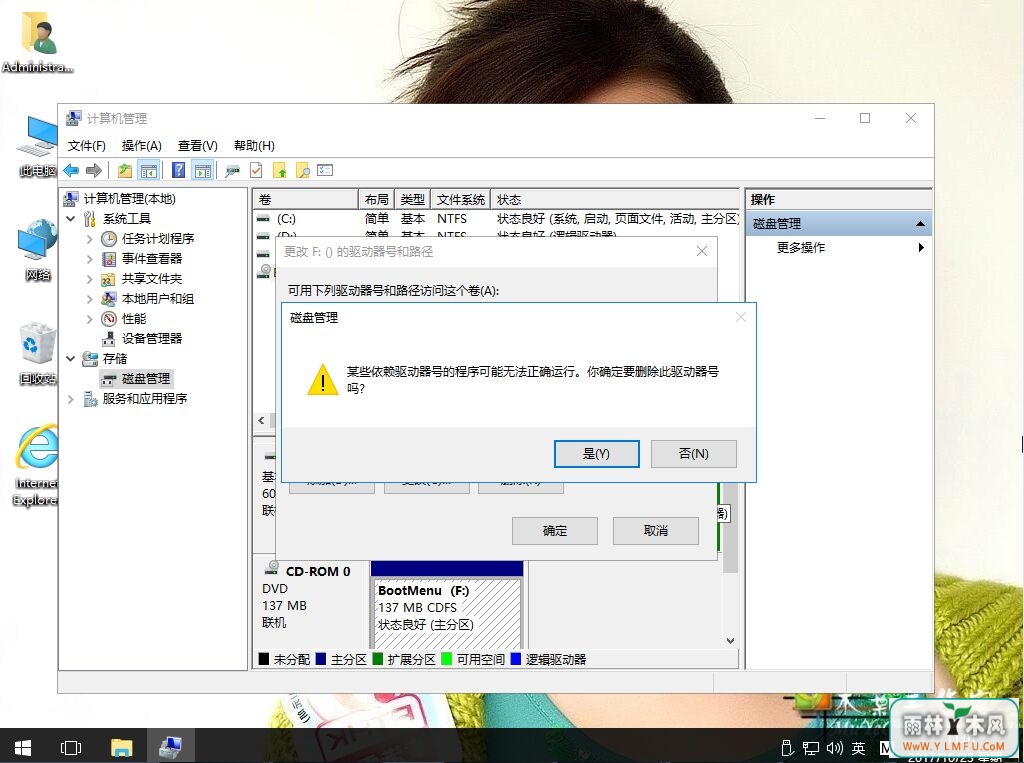Collapse the 存储 tree node

point(71,358)
